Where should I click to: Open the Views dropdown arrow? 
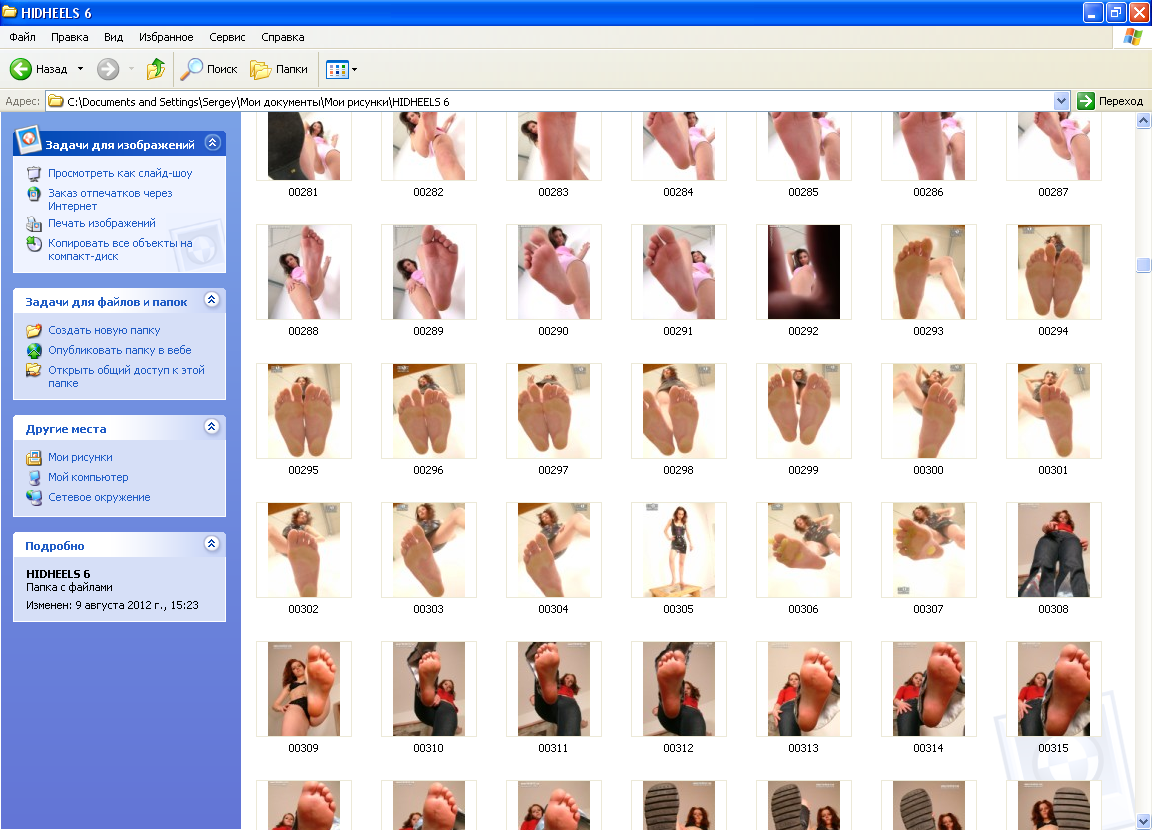click(355, 70)
